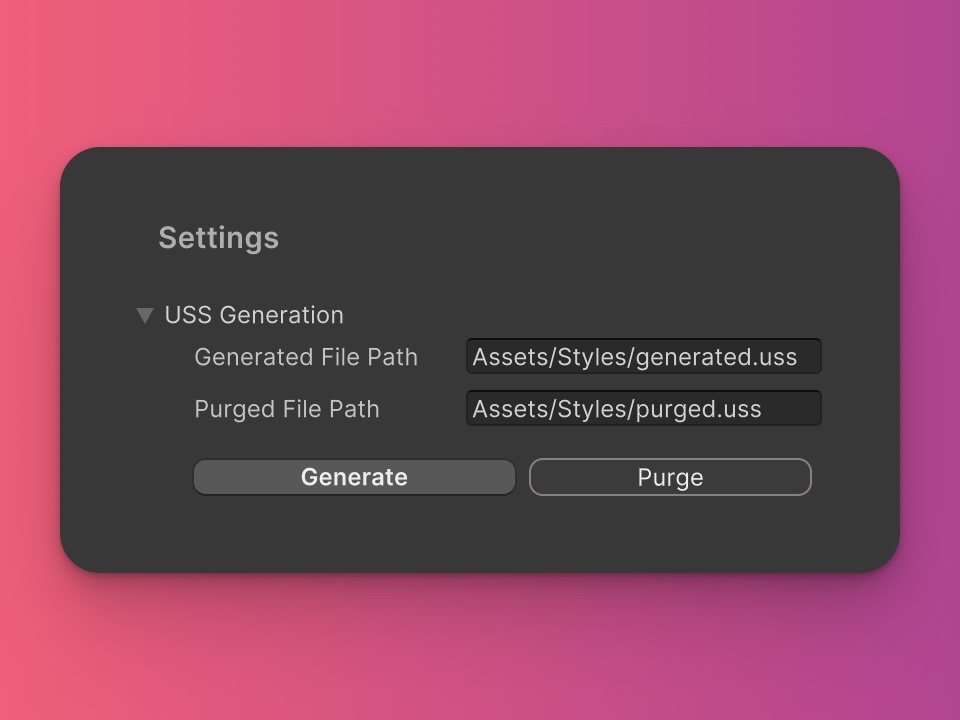Click the word 'purged.uss' in the path field
The width and height of the screenshot is (960, 720).
pyautogui.click(x=699, y=410)
